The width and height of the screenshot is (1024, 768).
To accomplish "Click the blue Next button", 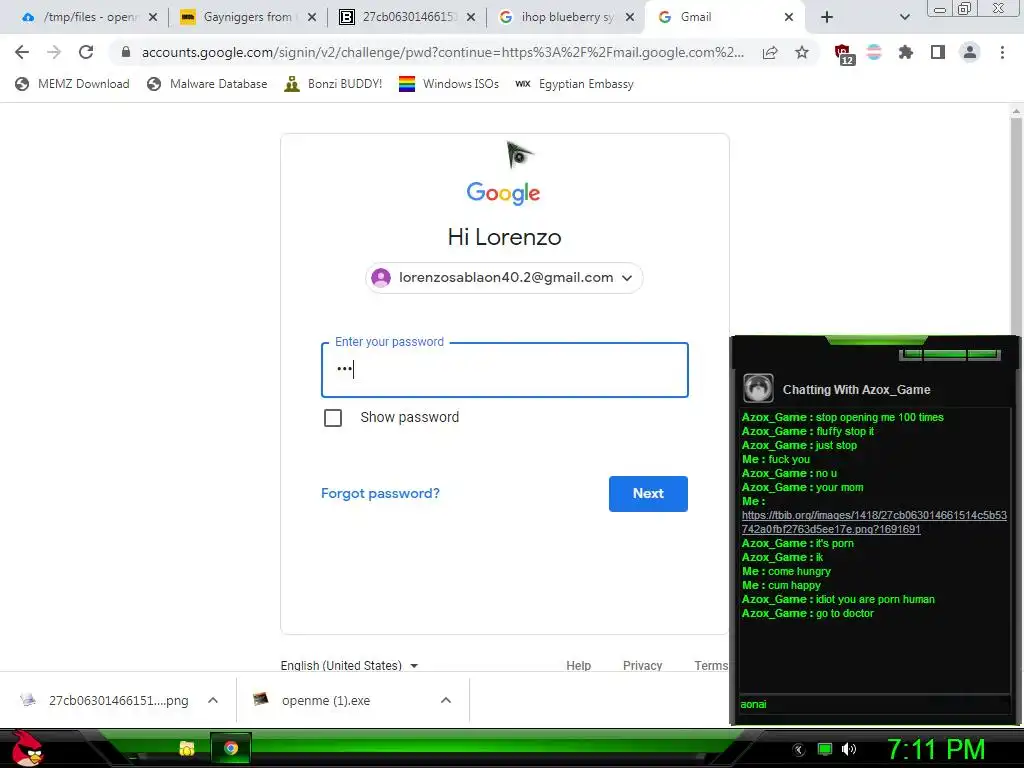I will [648, 494].
